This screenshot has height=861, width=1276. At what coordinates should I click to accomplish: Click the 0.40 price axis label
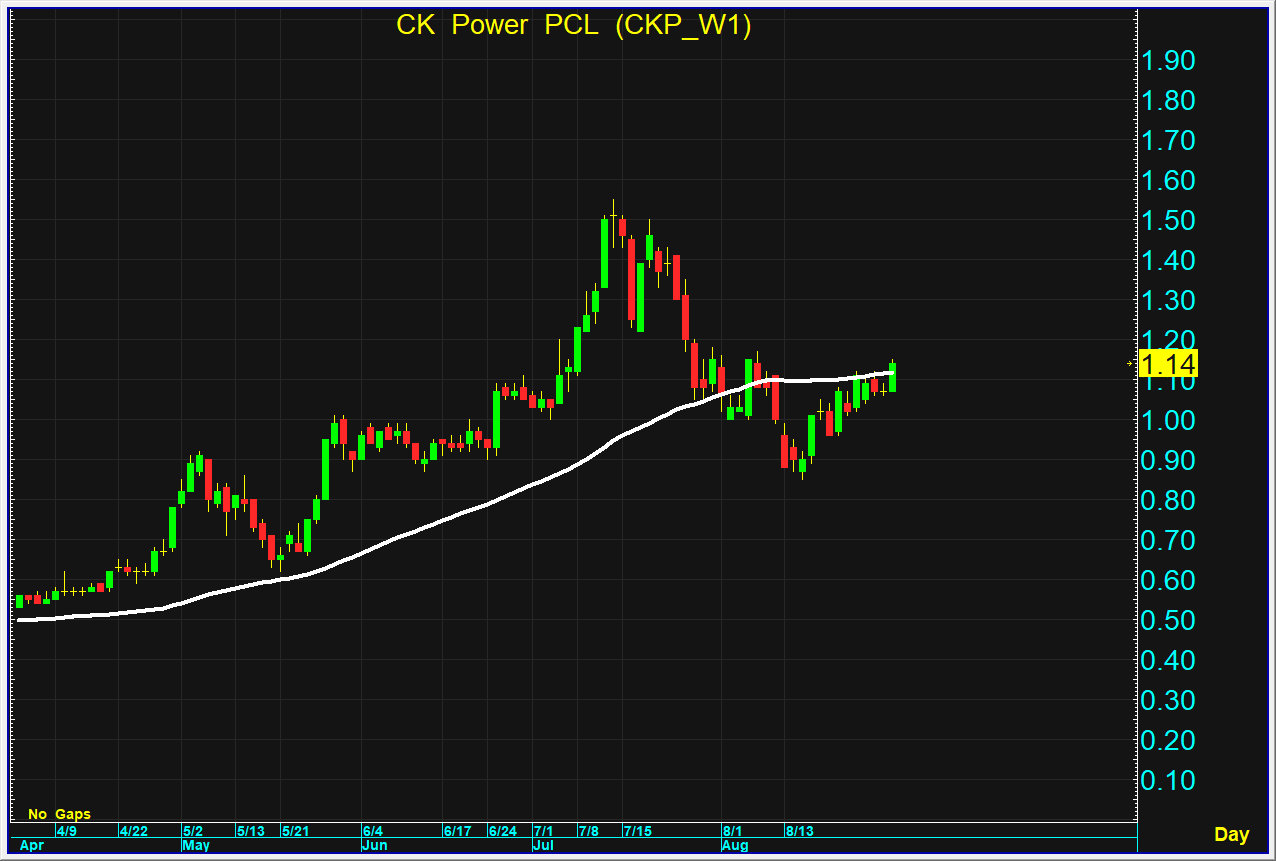pos(1168,660)
